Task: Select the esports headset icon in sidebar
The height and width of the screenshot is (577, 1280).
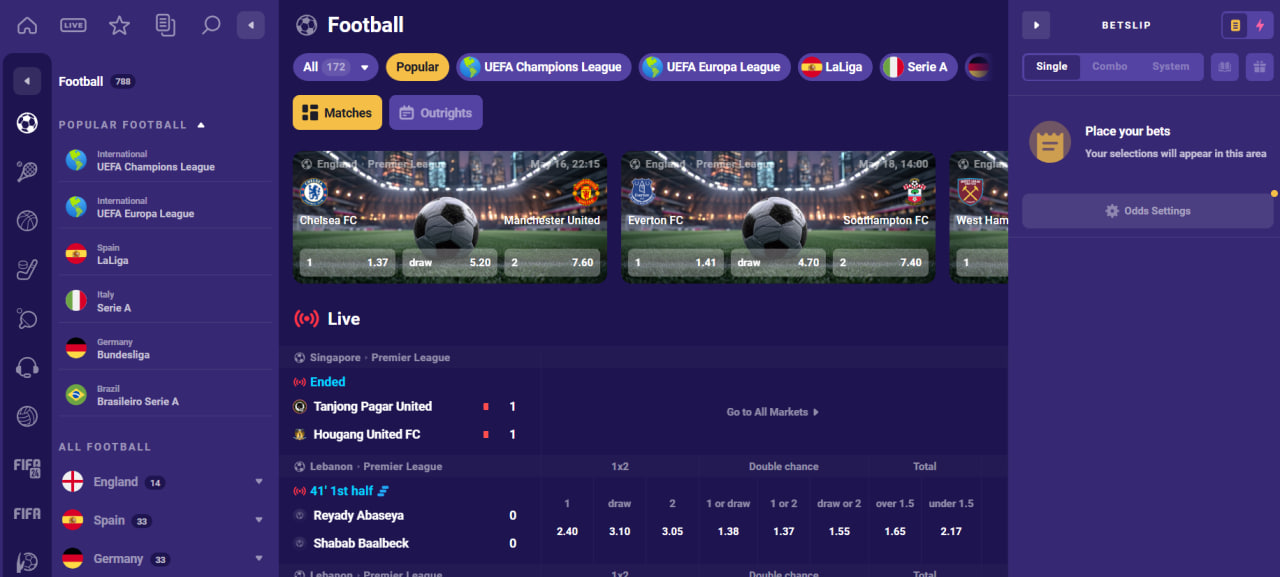Action: coord(27,367)
